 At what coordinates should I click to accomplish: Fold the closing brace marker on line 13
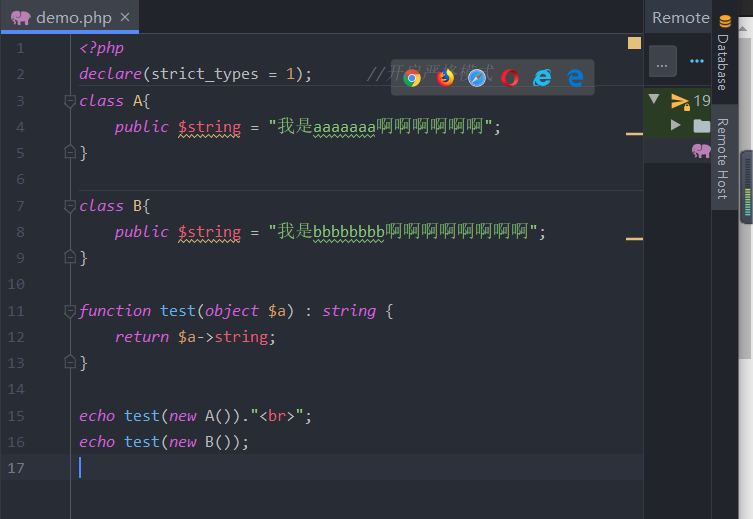coord(70,362)
